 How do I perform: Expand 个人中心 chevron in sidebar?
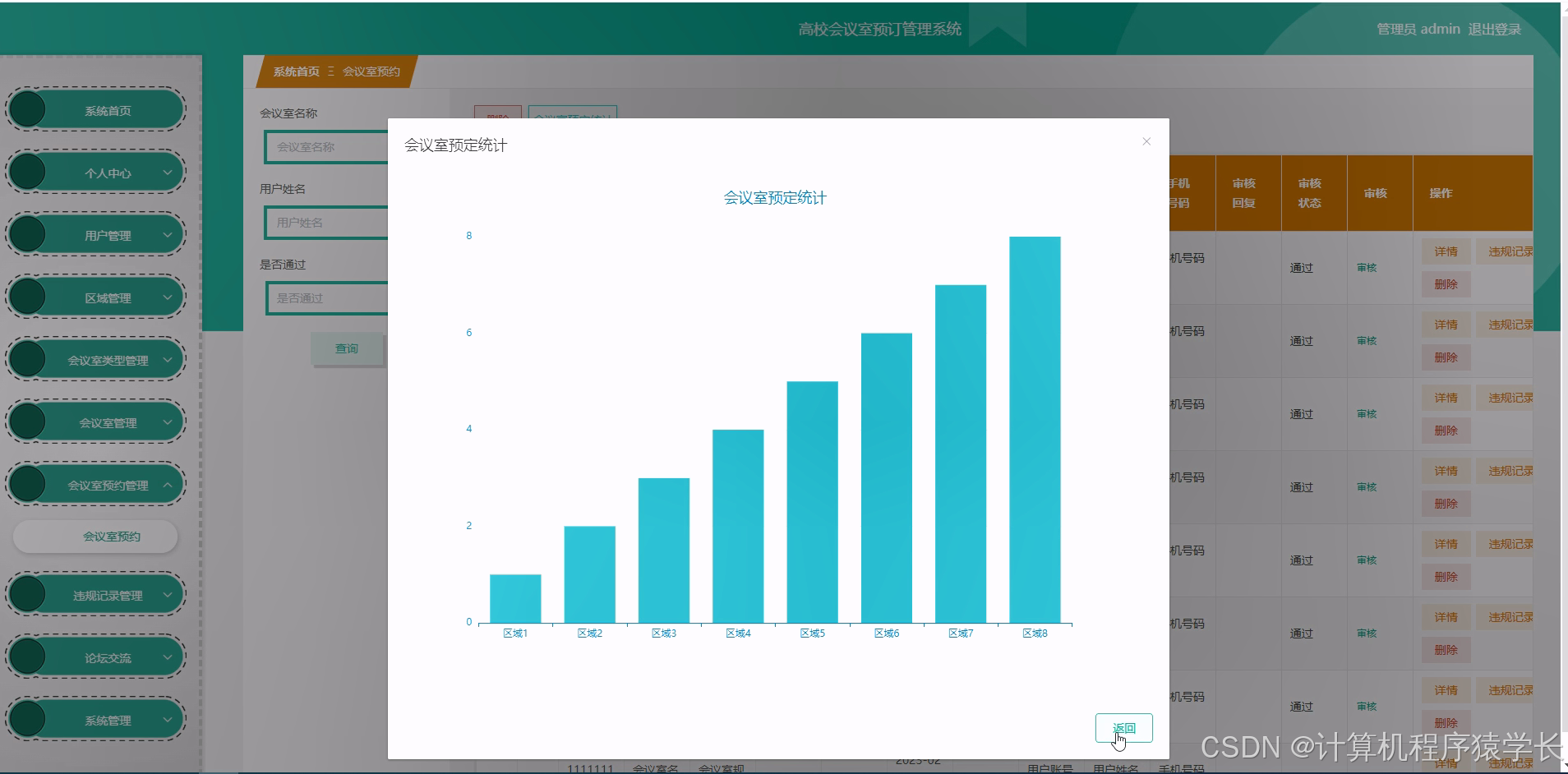168,173
